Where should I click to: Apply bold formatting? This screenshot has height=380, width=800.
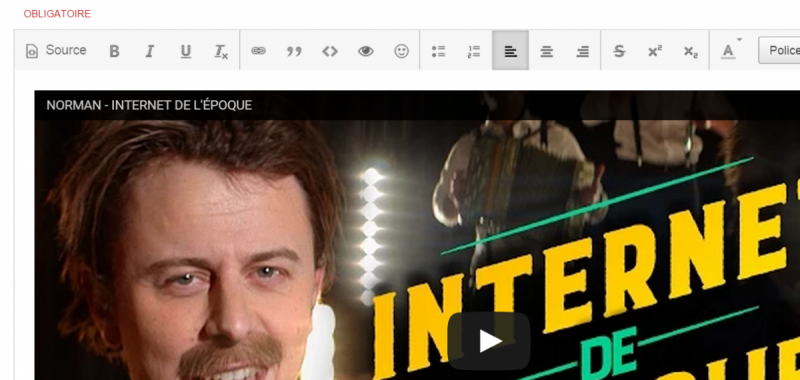114,50
